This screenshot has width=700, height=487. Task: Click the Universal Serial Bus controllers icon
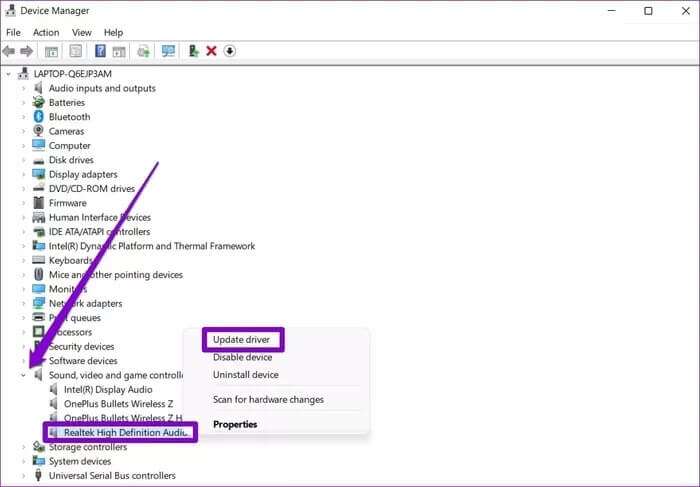(39, 475)
